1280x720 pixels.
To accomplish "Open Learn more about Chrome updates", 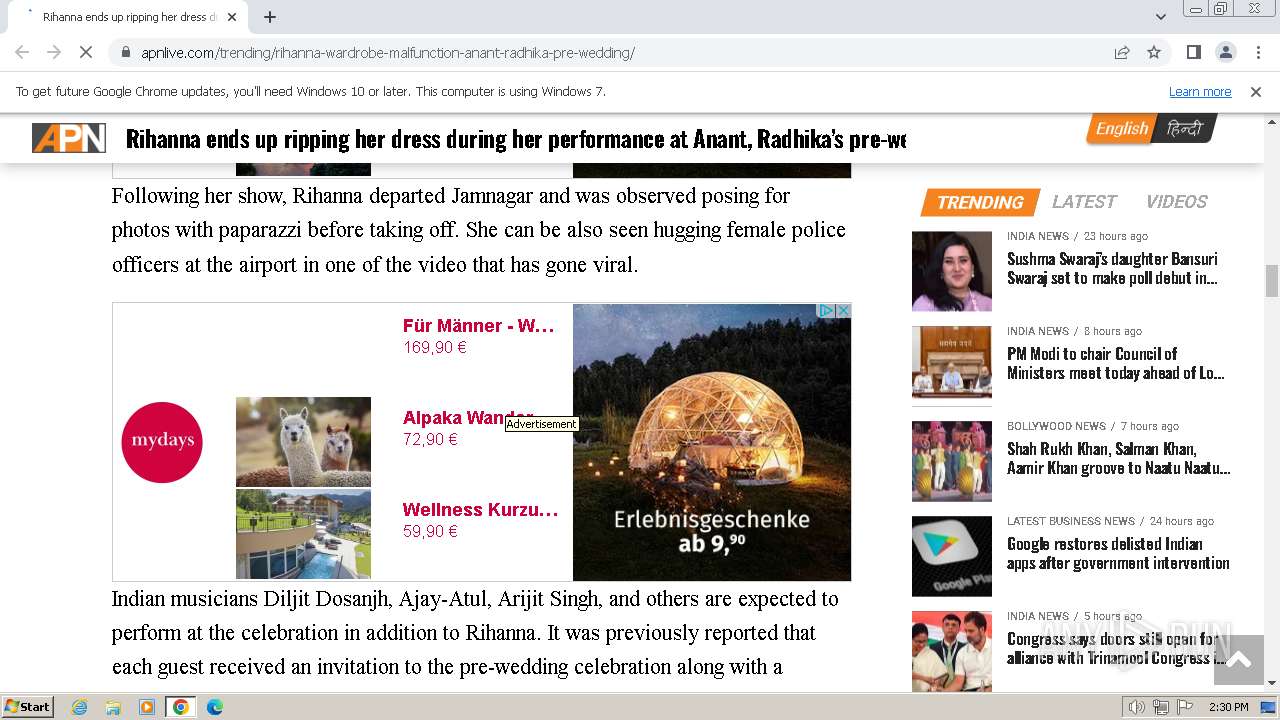I will tap(1200, 91).
